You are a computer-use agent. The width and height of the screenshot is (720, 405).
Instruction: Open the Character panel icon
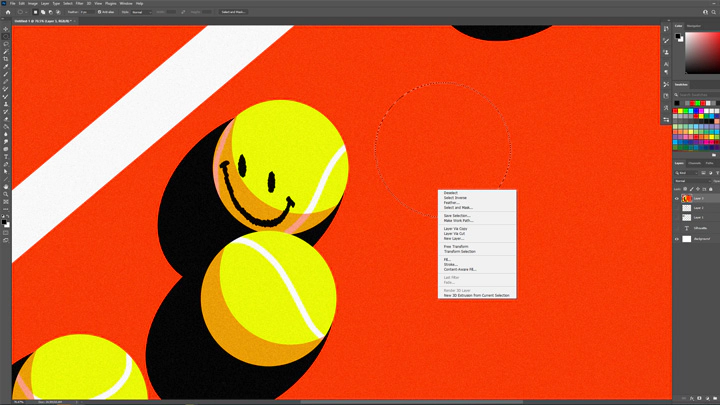[666, 64]
